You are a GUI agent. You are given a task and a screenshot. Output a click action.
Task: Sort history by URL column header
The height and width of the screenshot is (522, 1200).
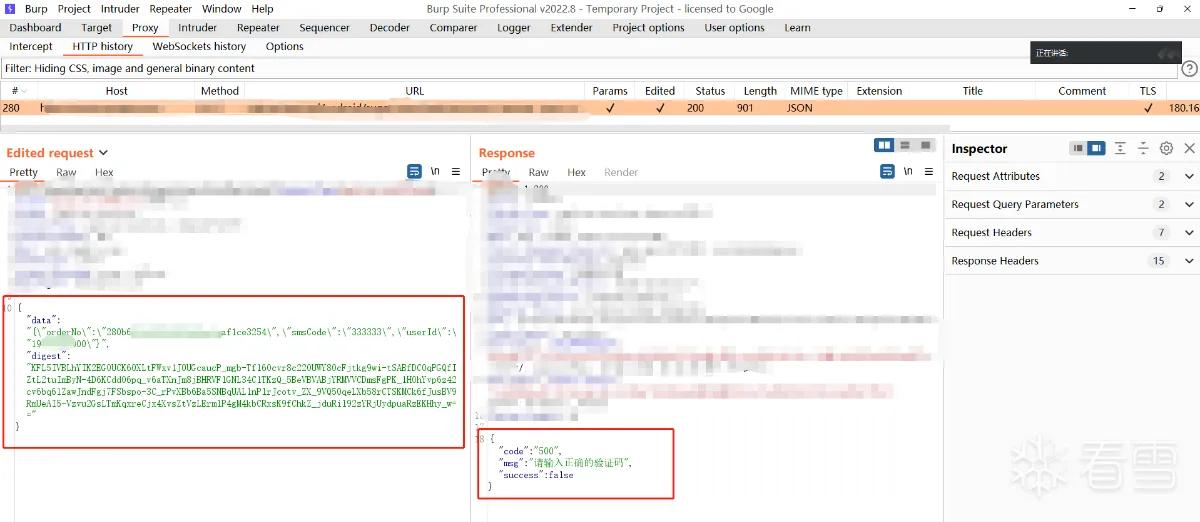click(415, 91)
